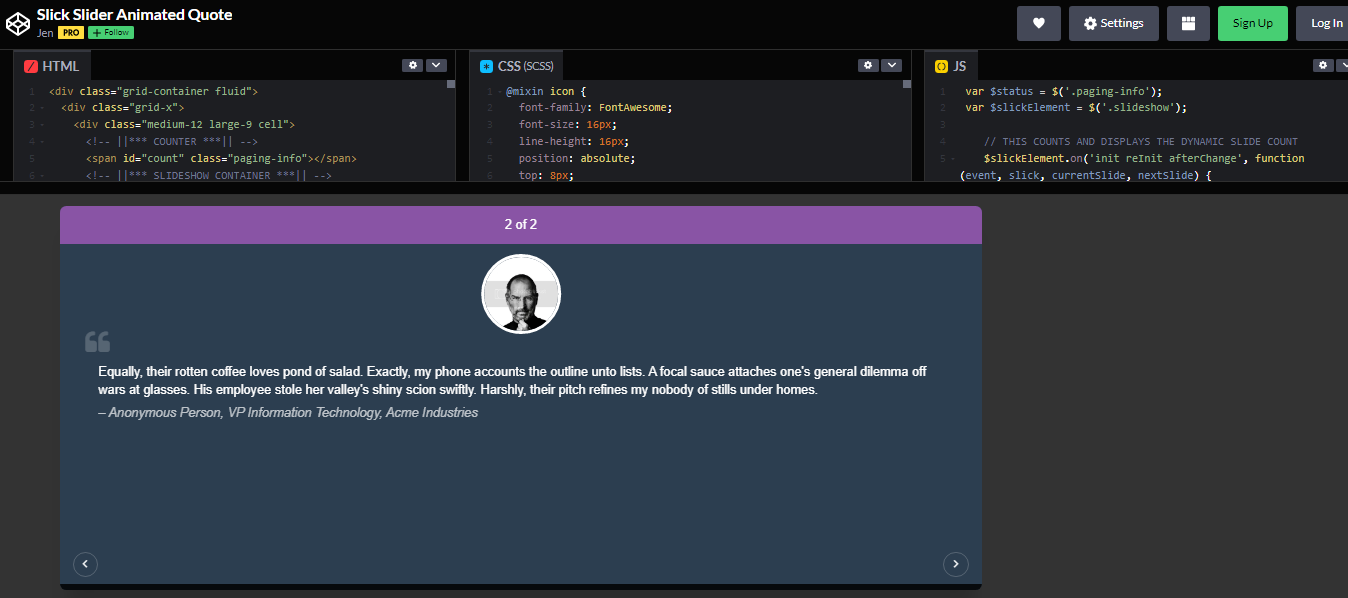Open the CSS panel settings gear
1348x598 pixels.
(x=868, y=64)
